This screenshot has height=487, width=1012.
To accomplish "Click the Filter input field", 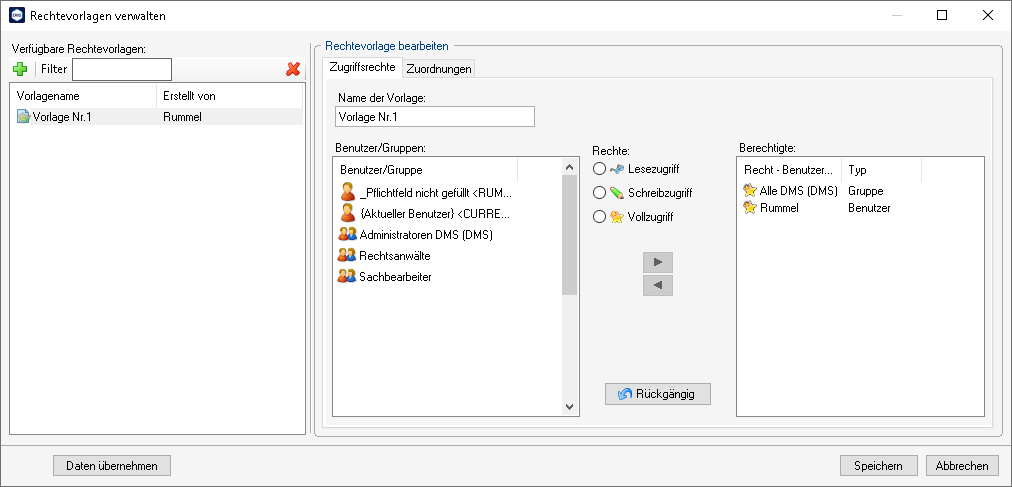I will [122, 69].
